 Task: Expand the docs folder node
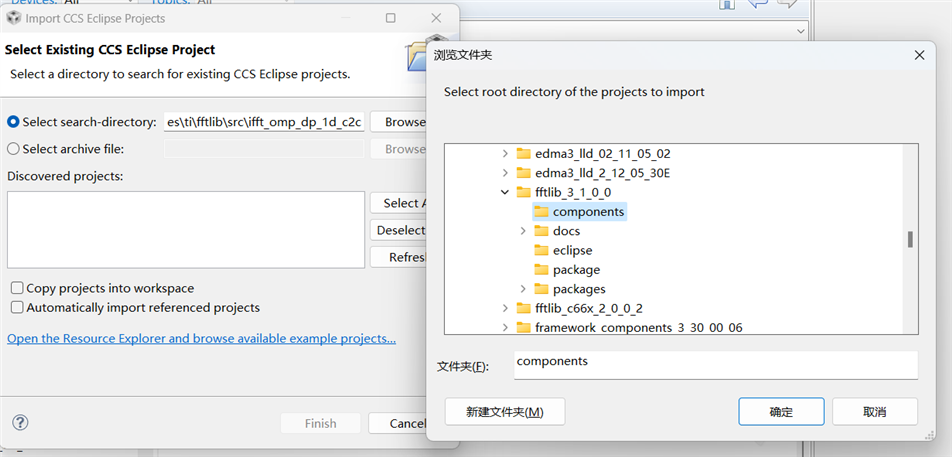(523, 231)
